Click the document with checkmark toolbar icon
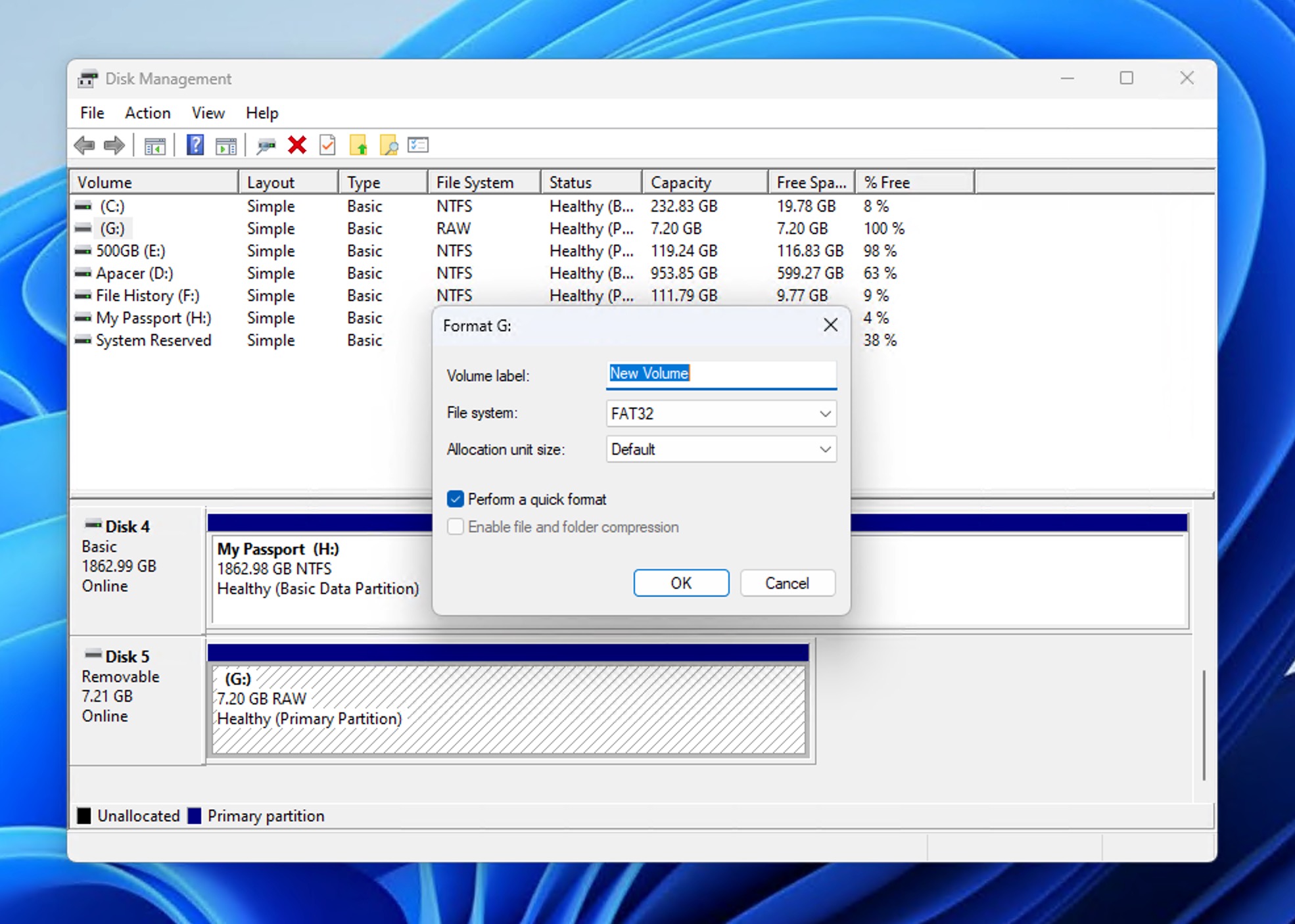This screenshot has width=1295, height=924. point(327,145)
